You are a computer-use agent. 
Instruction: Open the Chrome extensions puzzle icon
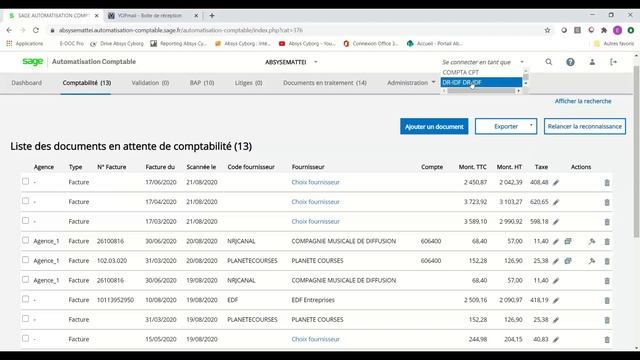pos(604,30)
